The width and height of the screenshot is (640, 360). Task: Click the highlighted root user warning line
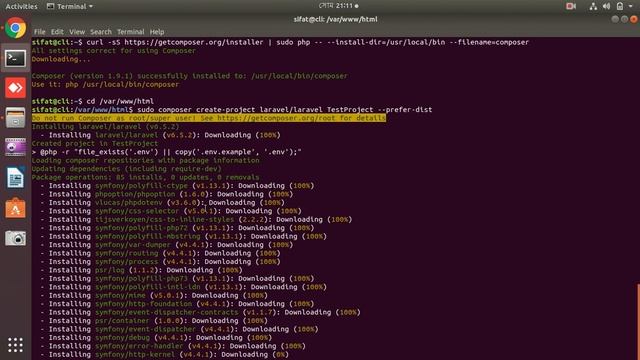[209, 118]
